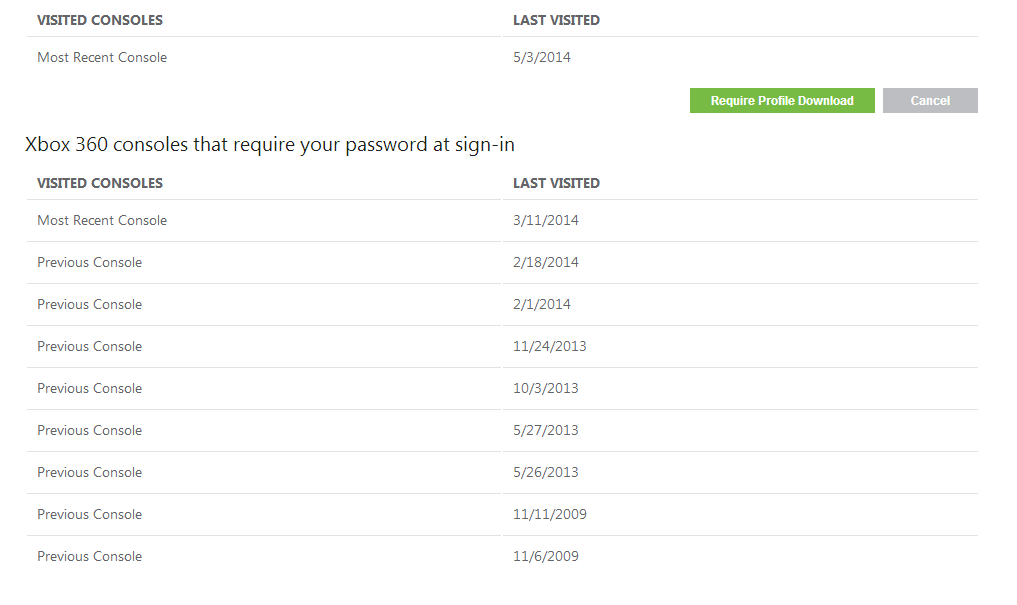
Task: Click the 10/3/2013 date entry
Action: click(545, 389)
